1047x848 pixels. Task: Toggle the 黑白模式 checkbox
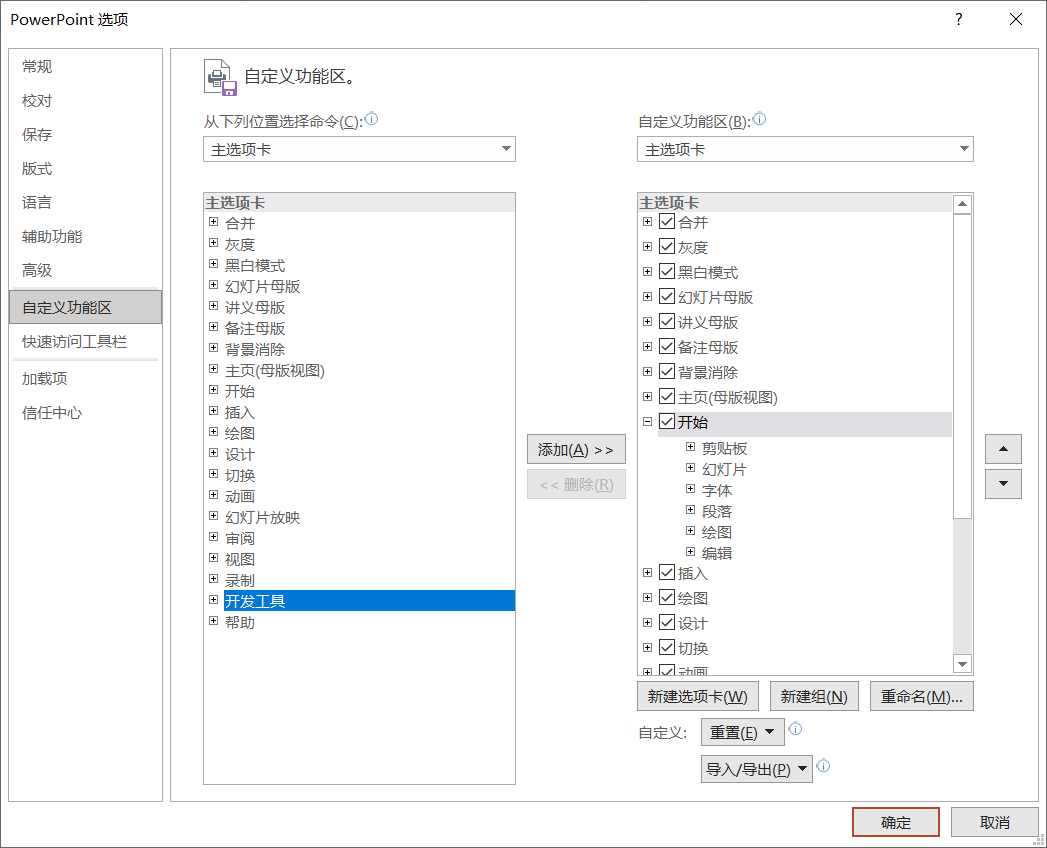pos(666,271)
